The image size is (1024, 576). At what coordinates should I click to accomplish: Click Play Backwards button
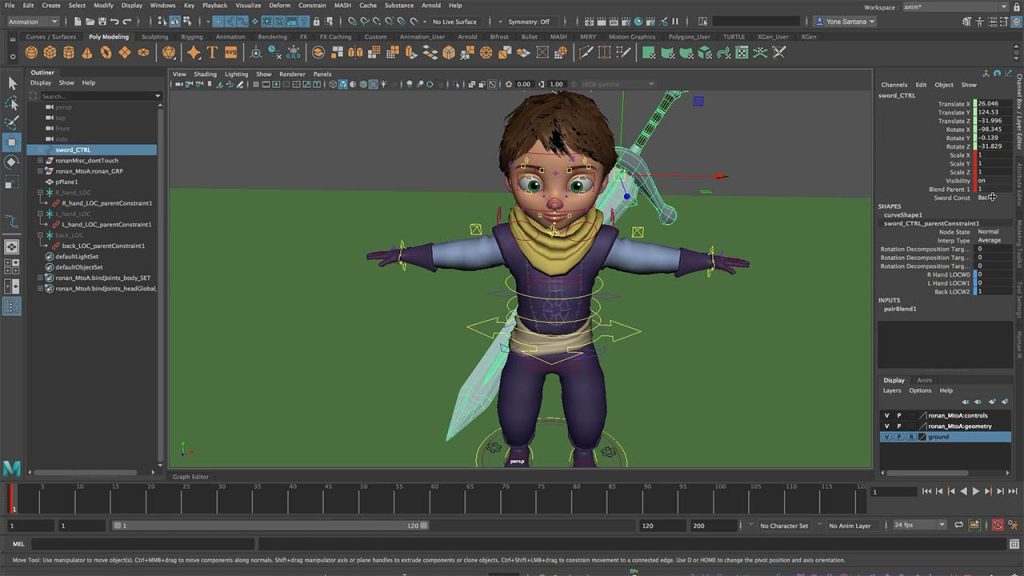pos(963,491)
